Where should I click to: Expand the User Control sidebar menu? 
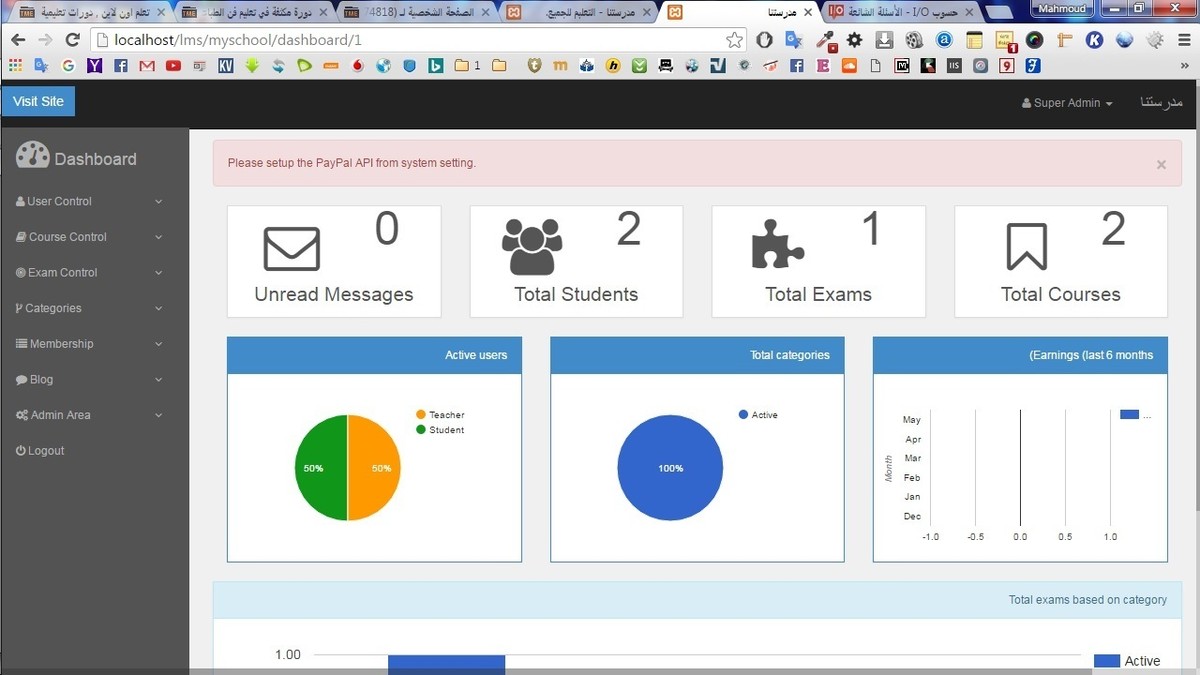(88, 201)
